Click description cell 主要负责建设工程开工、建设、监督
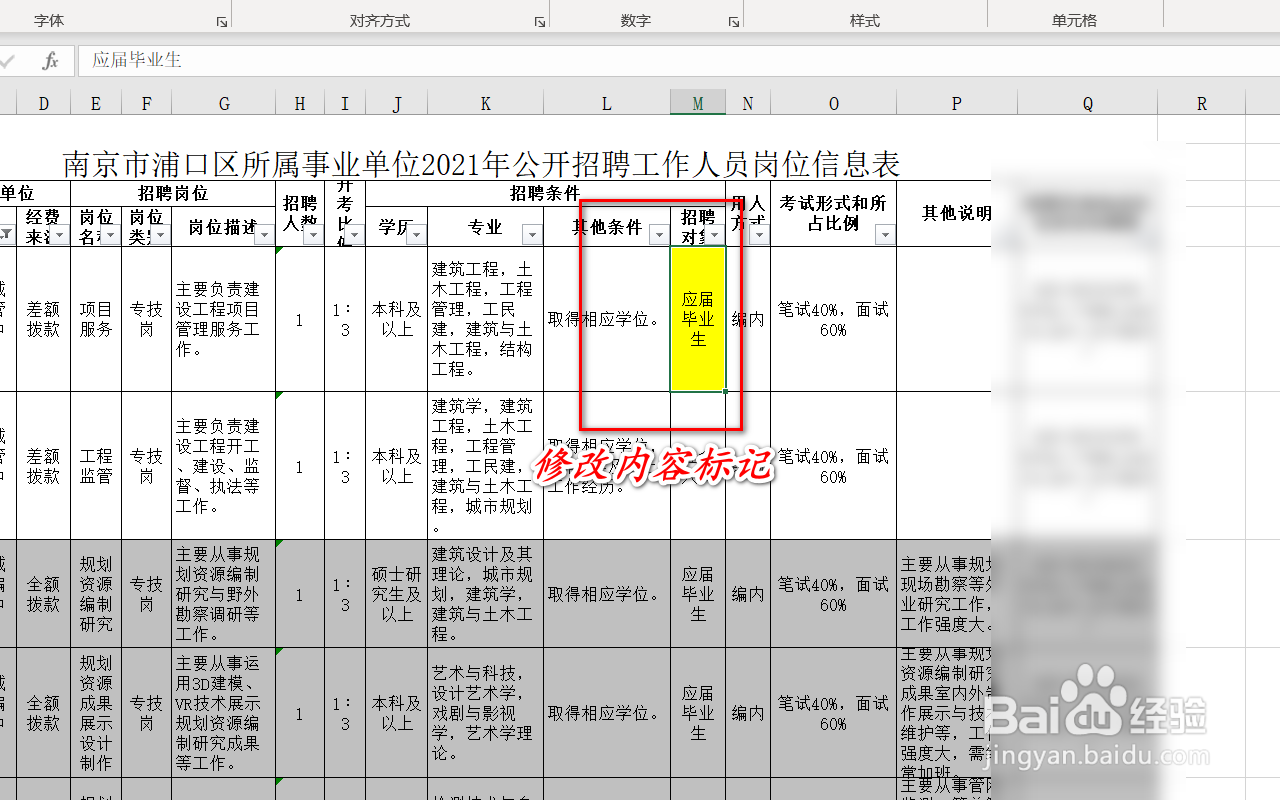The image size is (1280, 800). [x=224, y=466]
